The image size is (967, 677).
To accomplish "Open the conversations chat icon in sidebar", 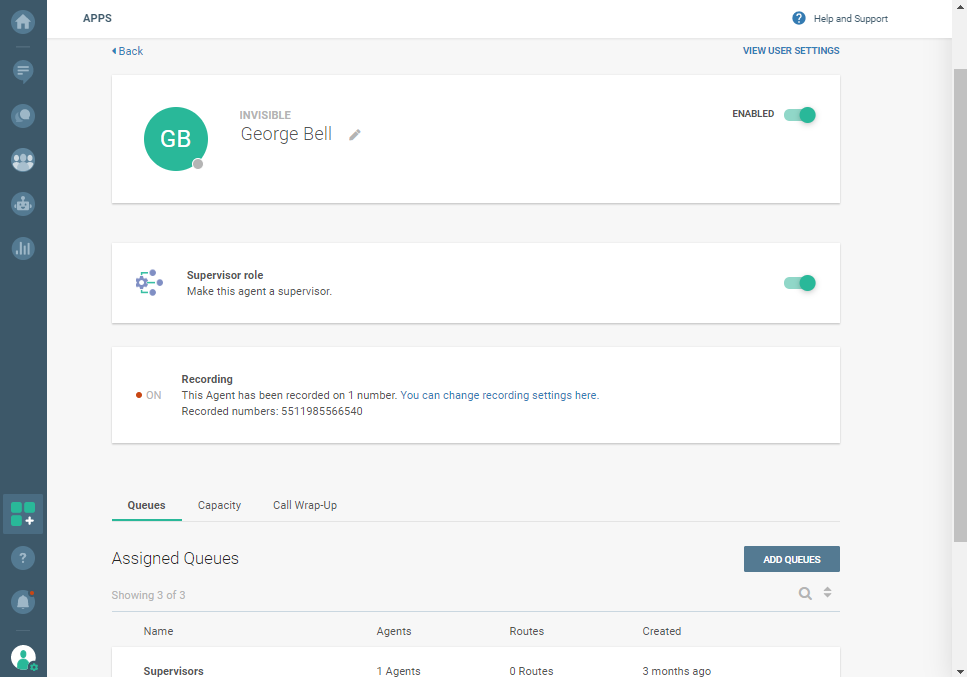I will (22, 71).
